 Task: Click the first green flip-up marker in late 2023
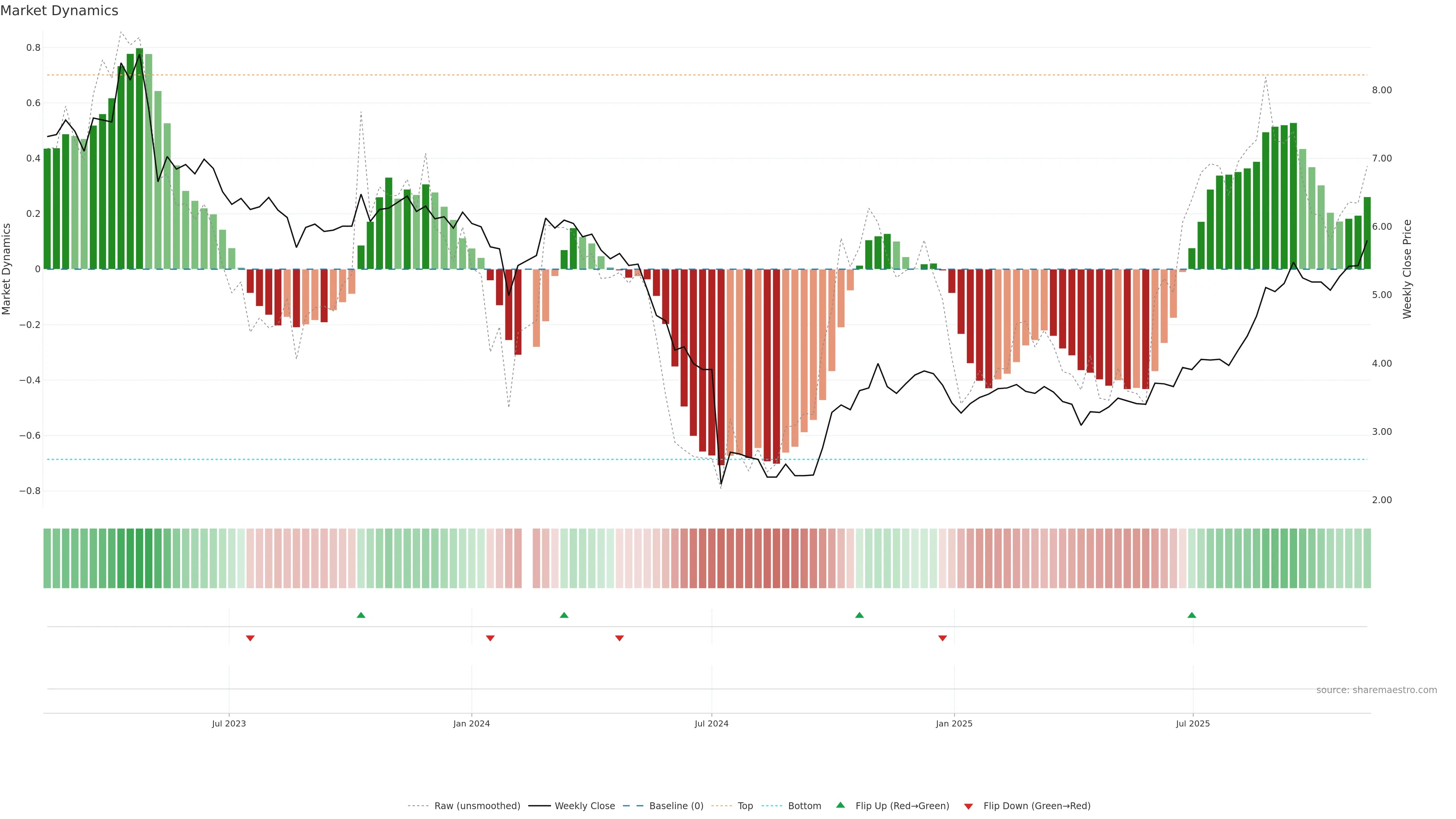(x=361, y=615)
